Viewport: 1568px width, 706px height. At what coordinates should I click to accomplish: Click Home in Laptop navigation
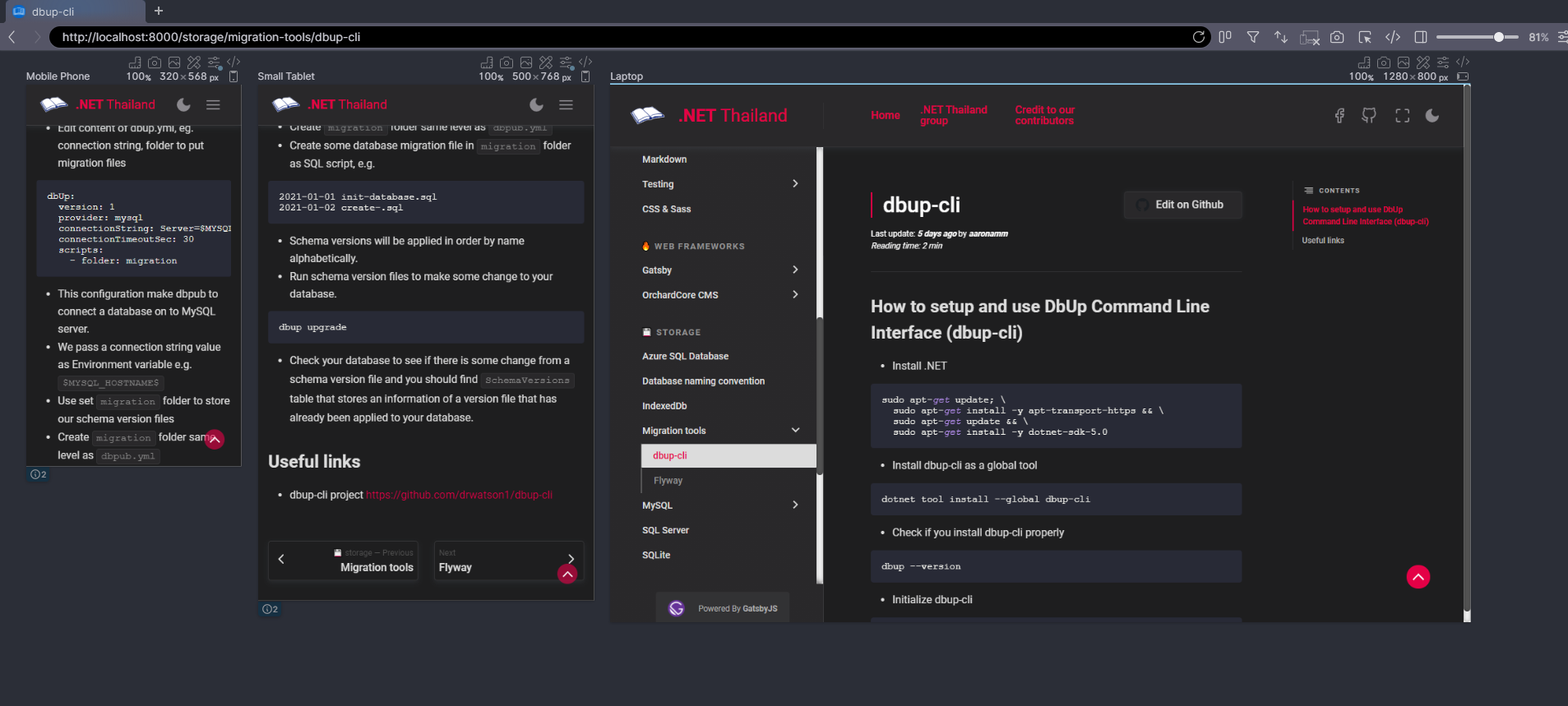[886, 115]
